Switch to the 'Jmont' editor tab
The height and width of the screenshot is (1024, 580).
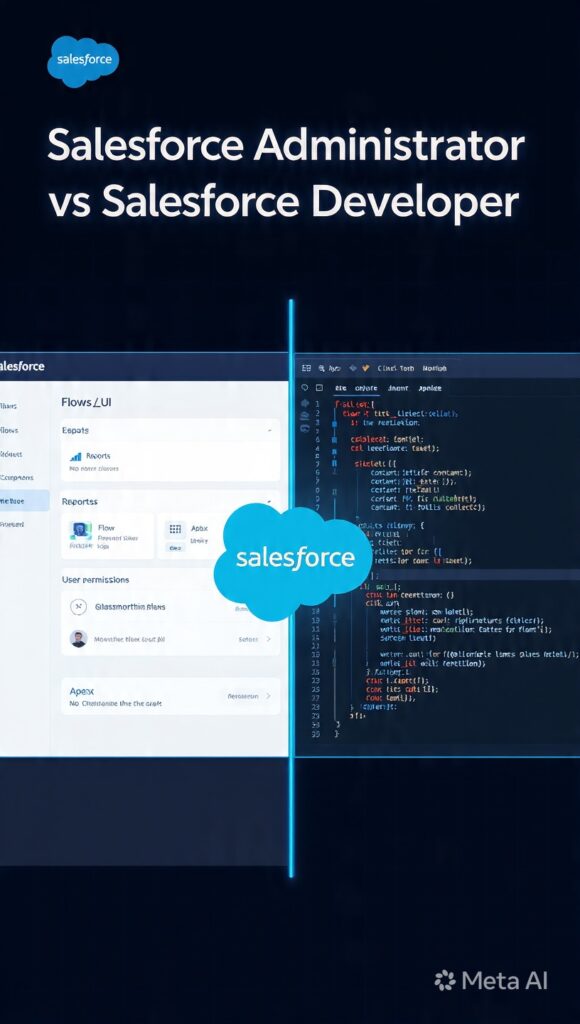(x=398, y=388)
